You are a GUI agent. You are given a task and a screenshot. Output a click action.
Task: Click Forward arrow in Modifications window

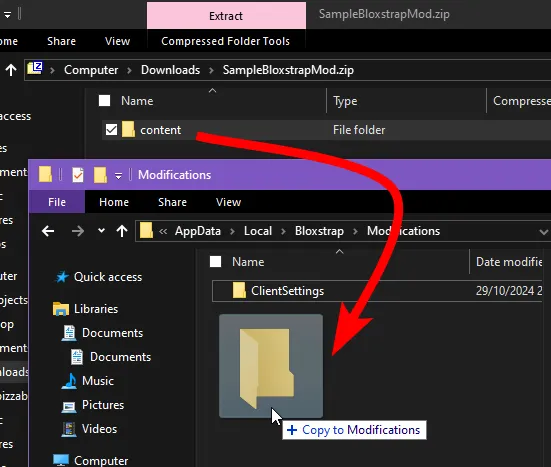[78, 231]
